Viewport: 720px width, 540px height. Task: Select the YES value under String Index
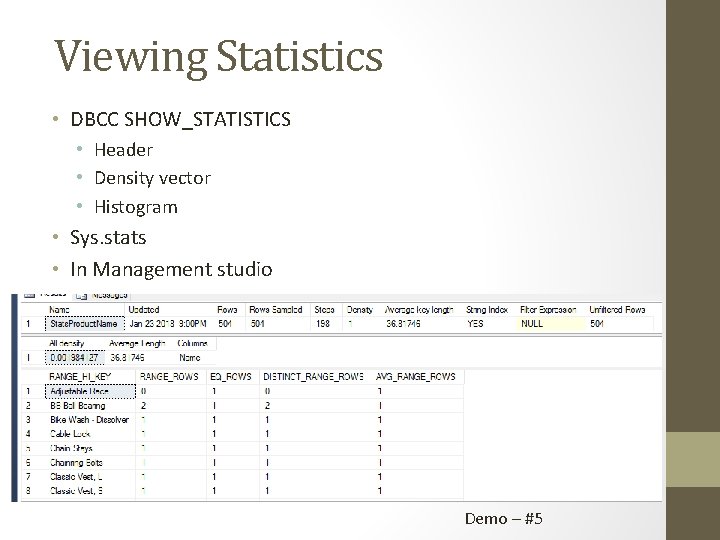pos(475,324)
